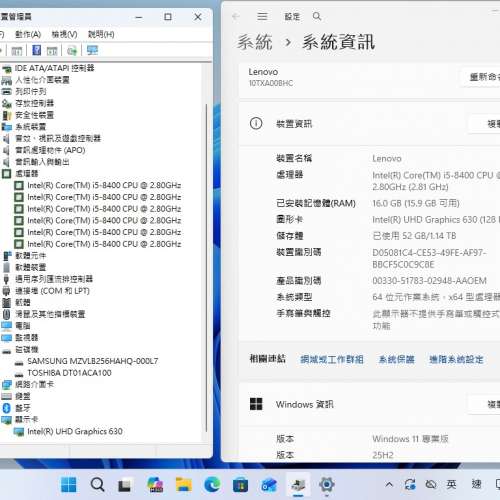Open Outlook from the taskbar
This screenshot has width=500, height=500.
269,485
